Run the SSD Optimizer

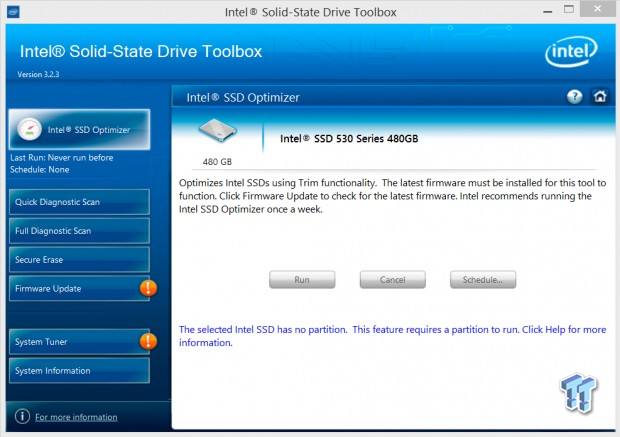coord(302,280)
